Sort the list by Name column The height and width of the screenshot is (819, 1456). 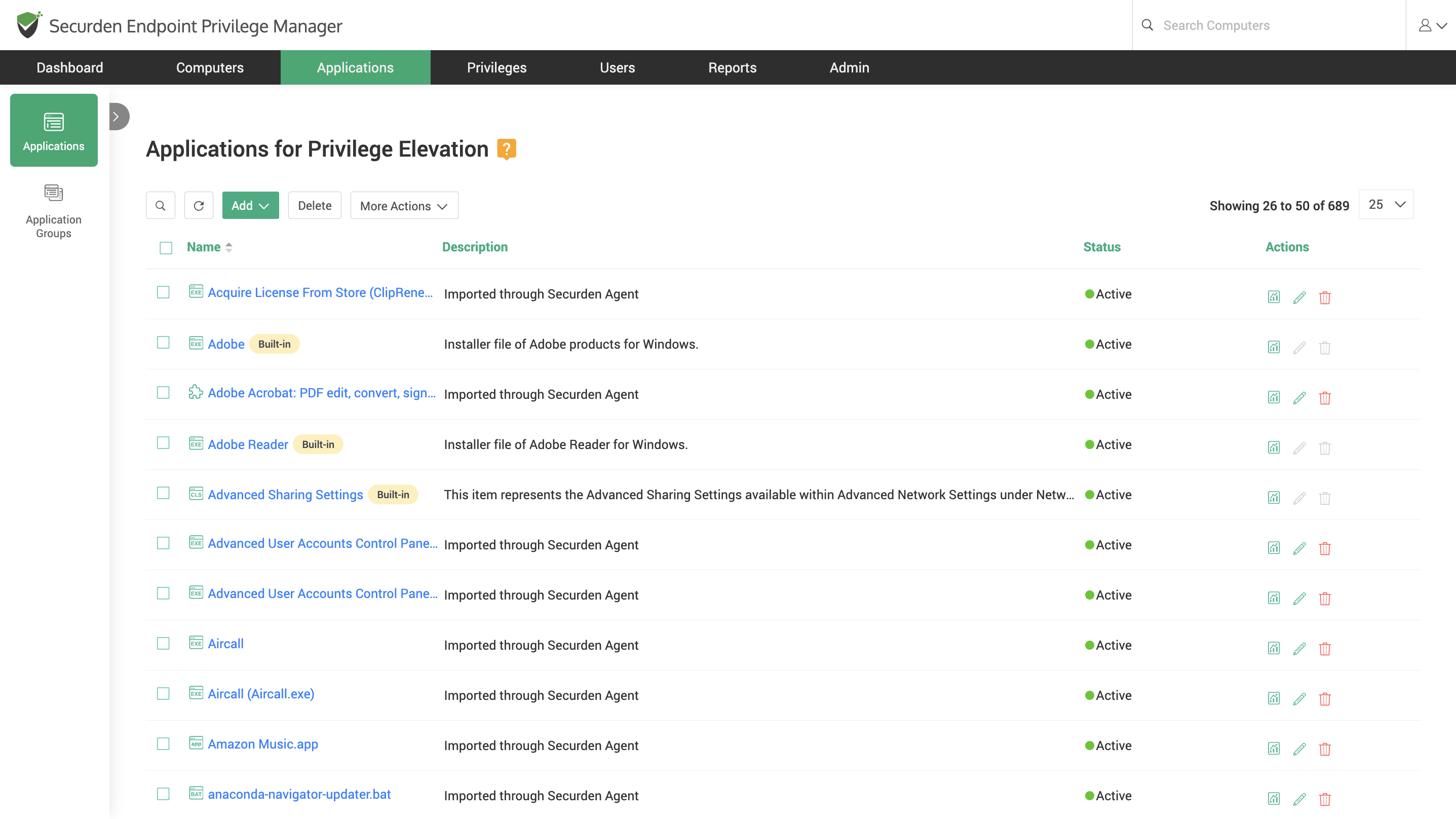pyautogui.click(x=210, y=247)
